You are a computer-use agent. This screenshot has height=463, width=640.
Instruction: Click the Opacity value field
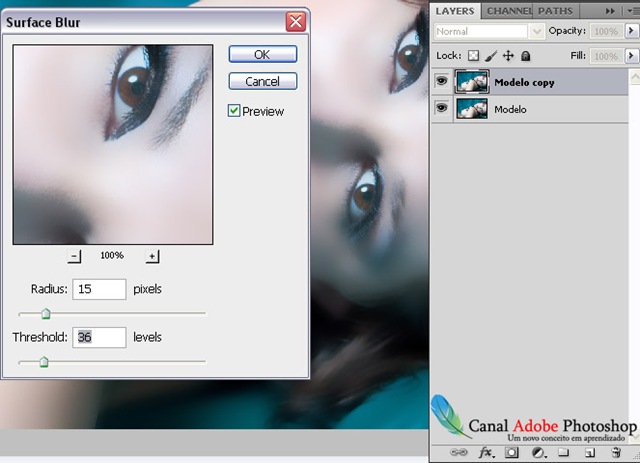[x=606, y=31]
